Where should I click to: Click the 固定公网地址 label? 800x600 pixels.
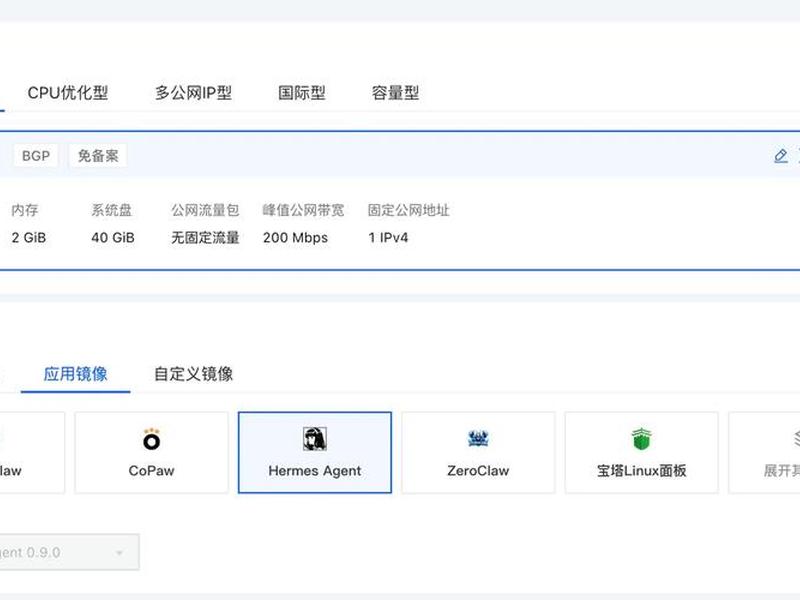coord(409,210)
